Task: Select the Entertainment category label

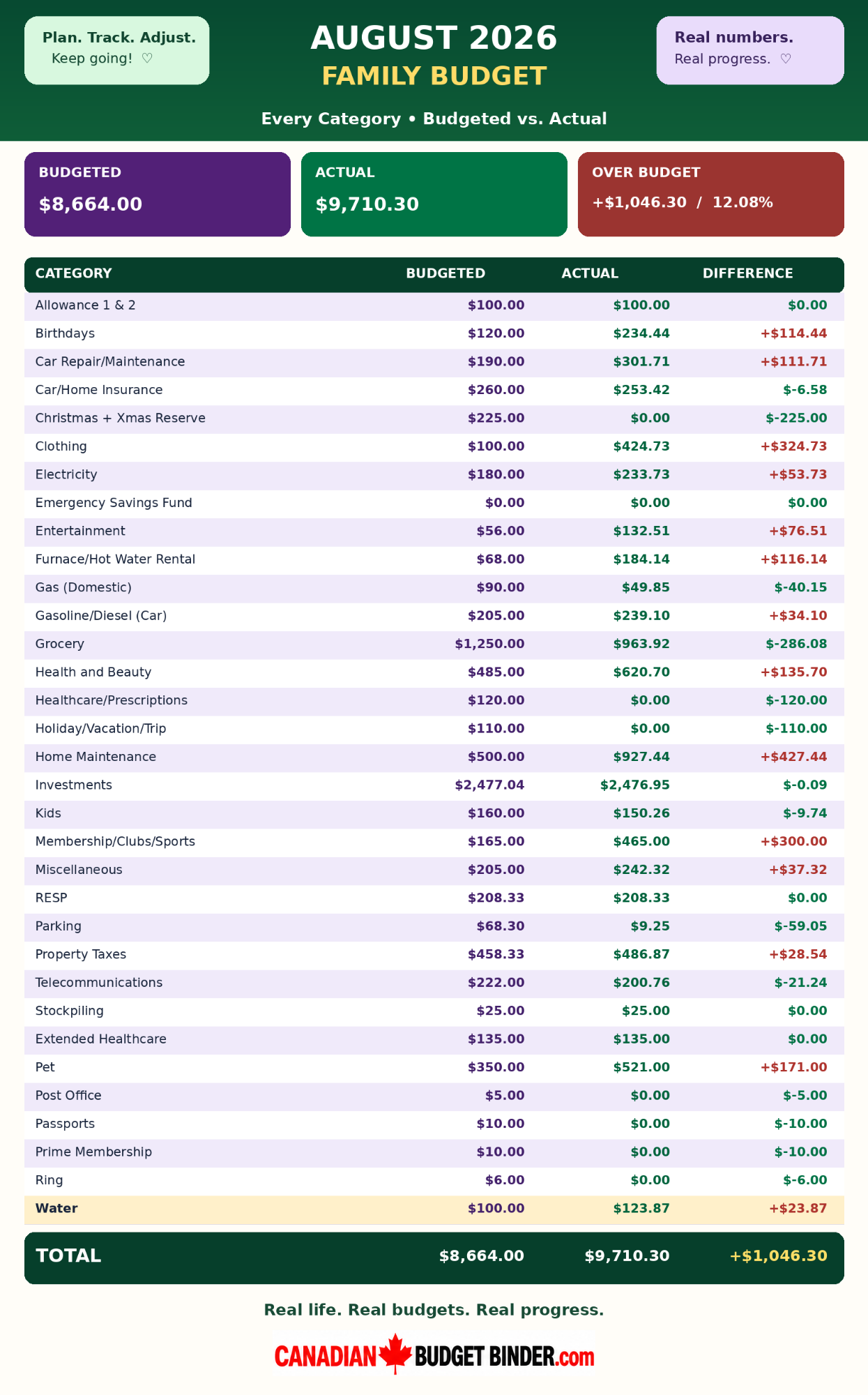Action: (x=80, y=531)
